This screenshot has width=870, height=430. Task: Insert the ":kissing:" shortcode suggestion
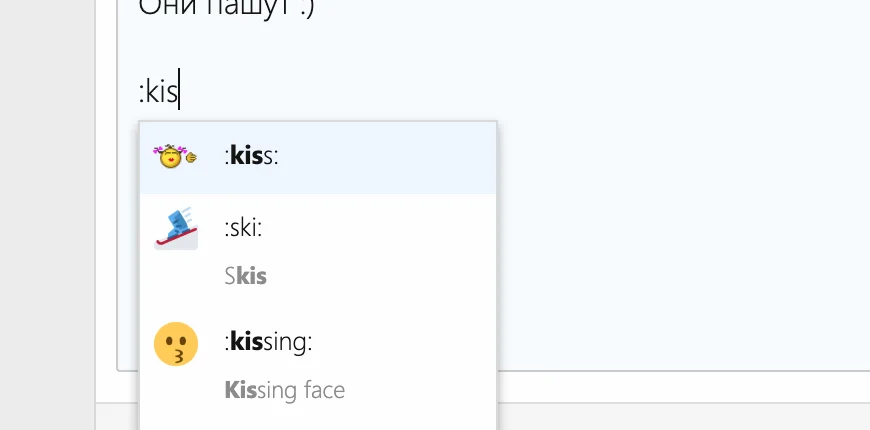coord(268,343)
